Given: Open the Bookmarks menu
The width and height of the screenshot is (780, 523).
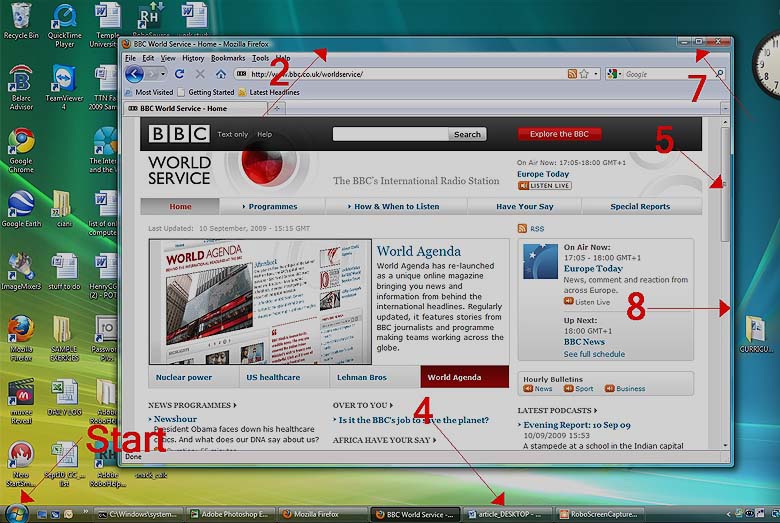Looking at the screenshot, I should point(228,58).
